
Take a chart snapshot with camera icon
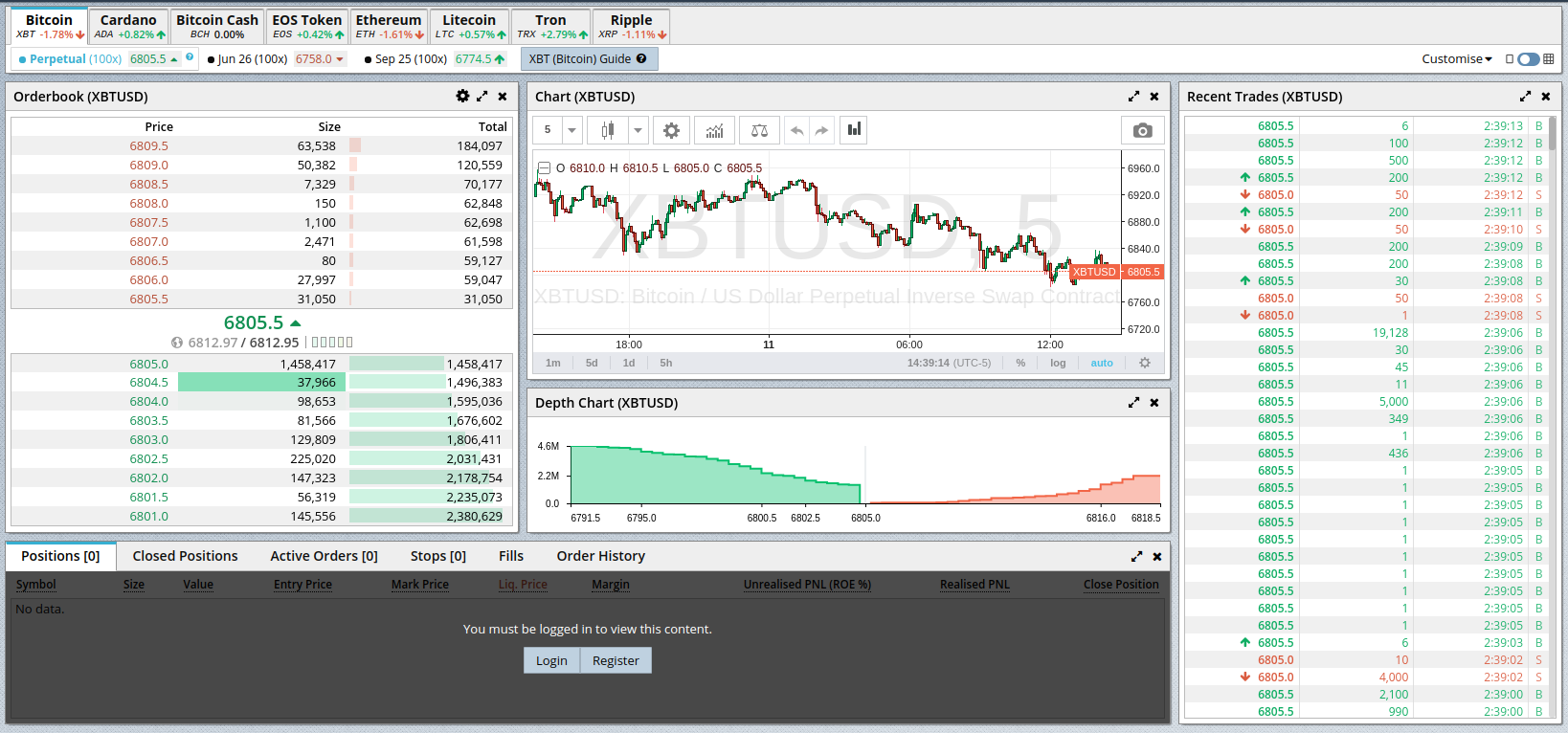point(1143,130)
